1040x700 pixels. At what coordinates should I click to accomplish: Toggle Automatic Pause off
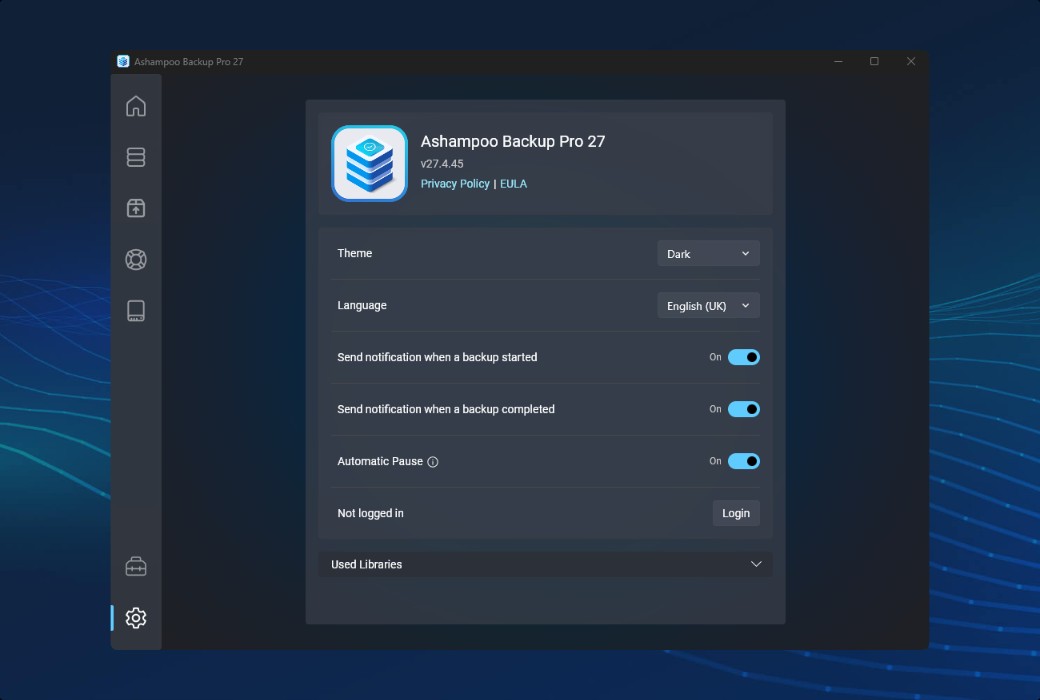tap(744, 461)
